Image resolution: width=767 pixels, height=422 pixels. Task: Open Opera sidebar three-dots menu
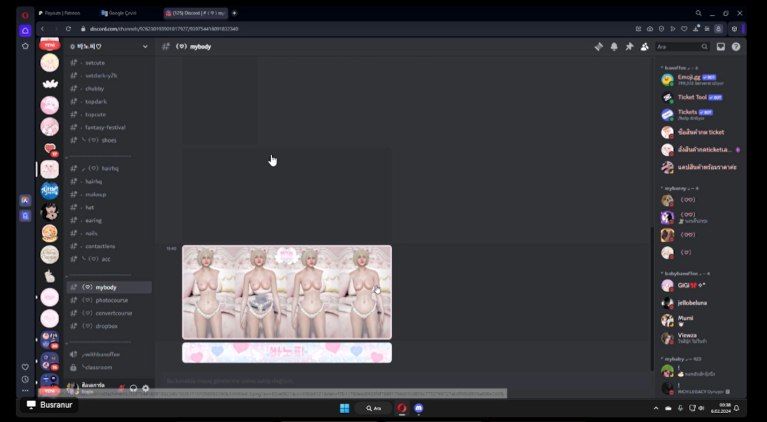(x=25, y=391)
